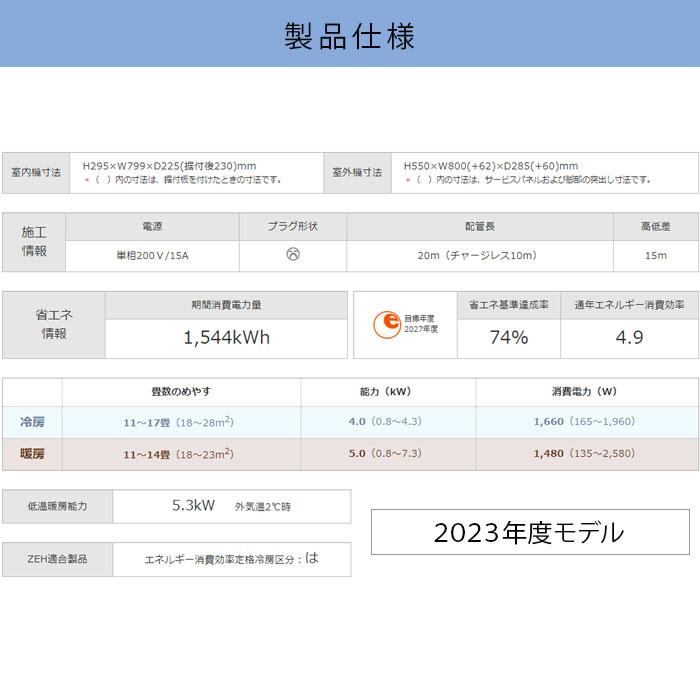Select the 1,544kWh value
Screen dimensions: 700x700
pyautogui.click(x=227, y=338)
